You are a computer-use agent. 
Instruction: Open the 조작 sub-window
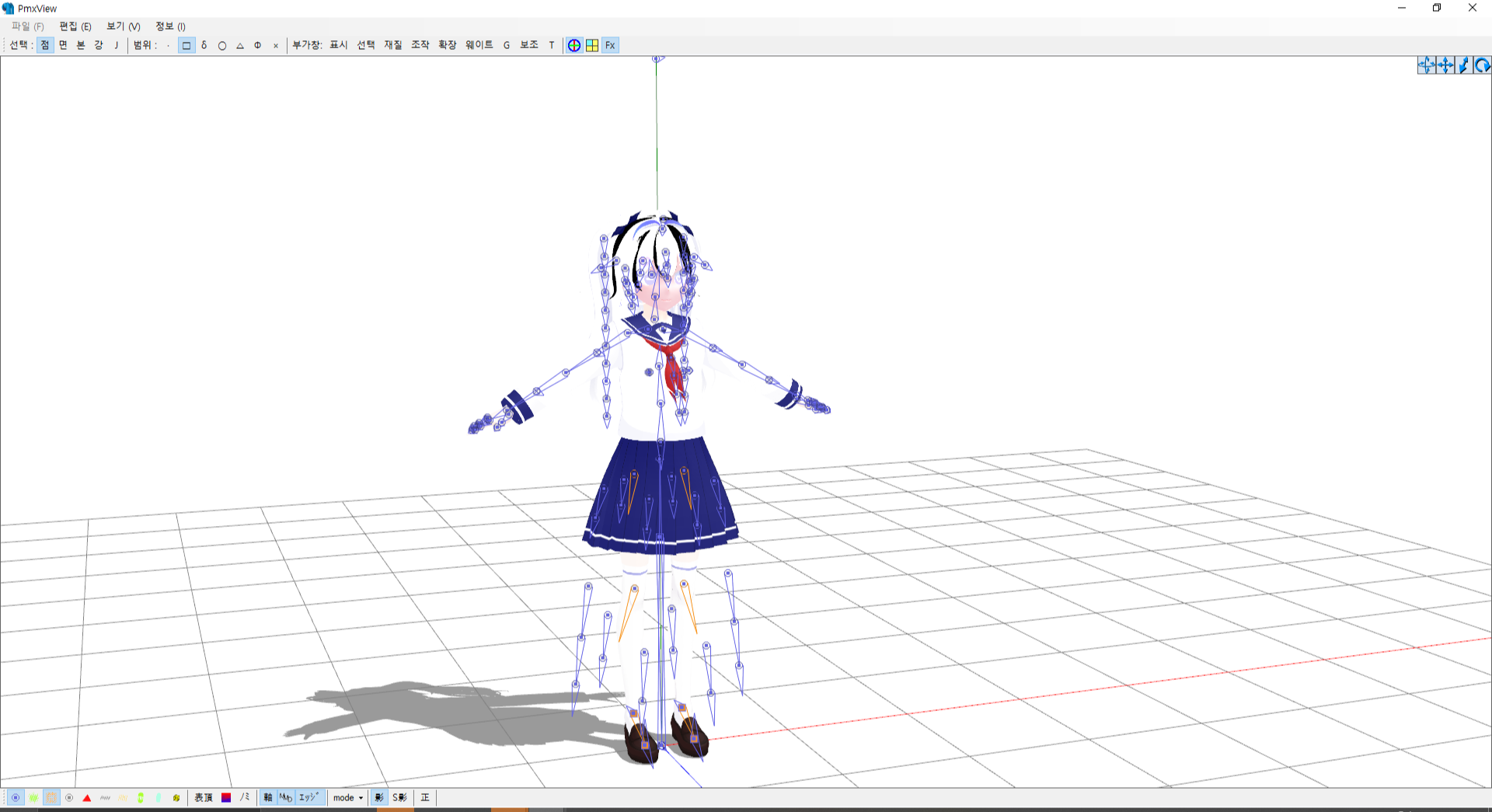tap(420, 45)
